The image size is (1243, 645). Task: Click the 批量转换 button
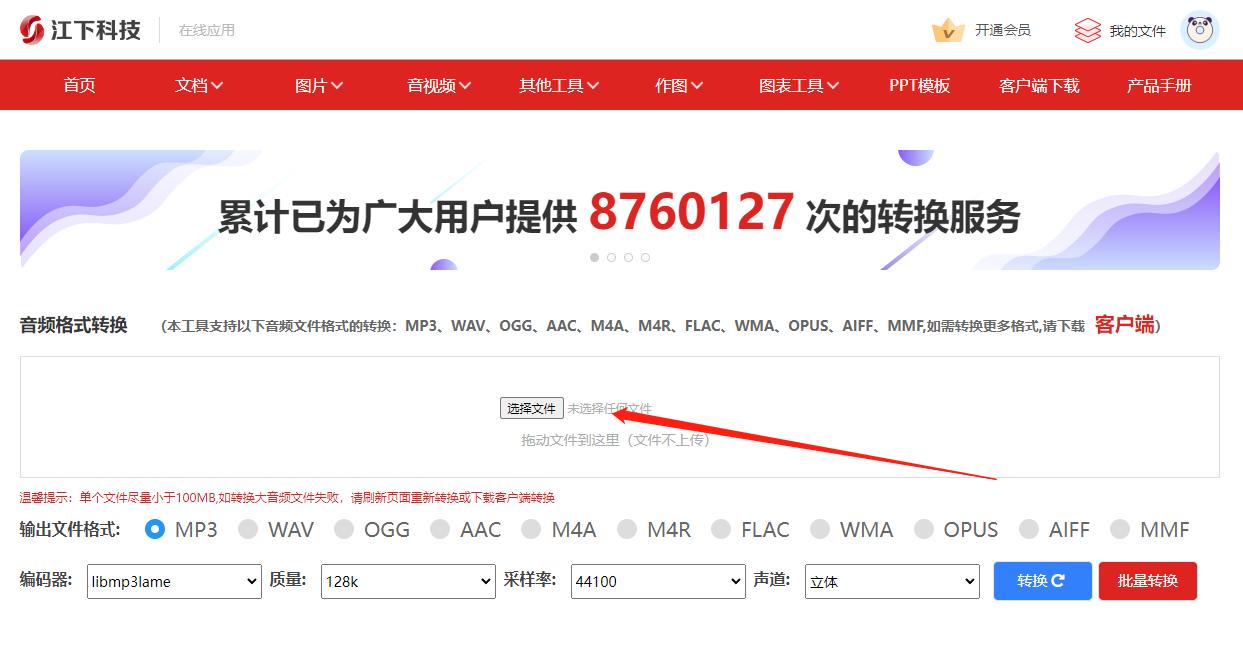(x=1147, y=581)
